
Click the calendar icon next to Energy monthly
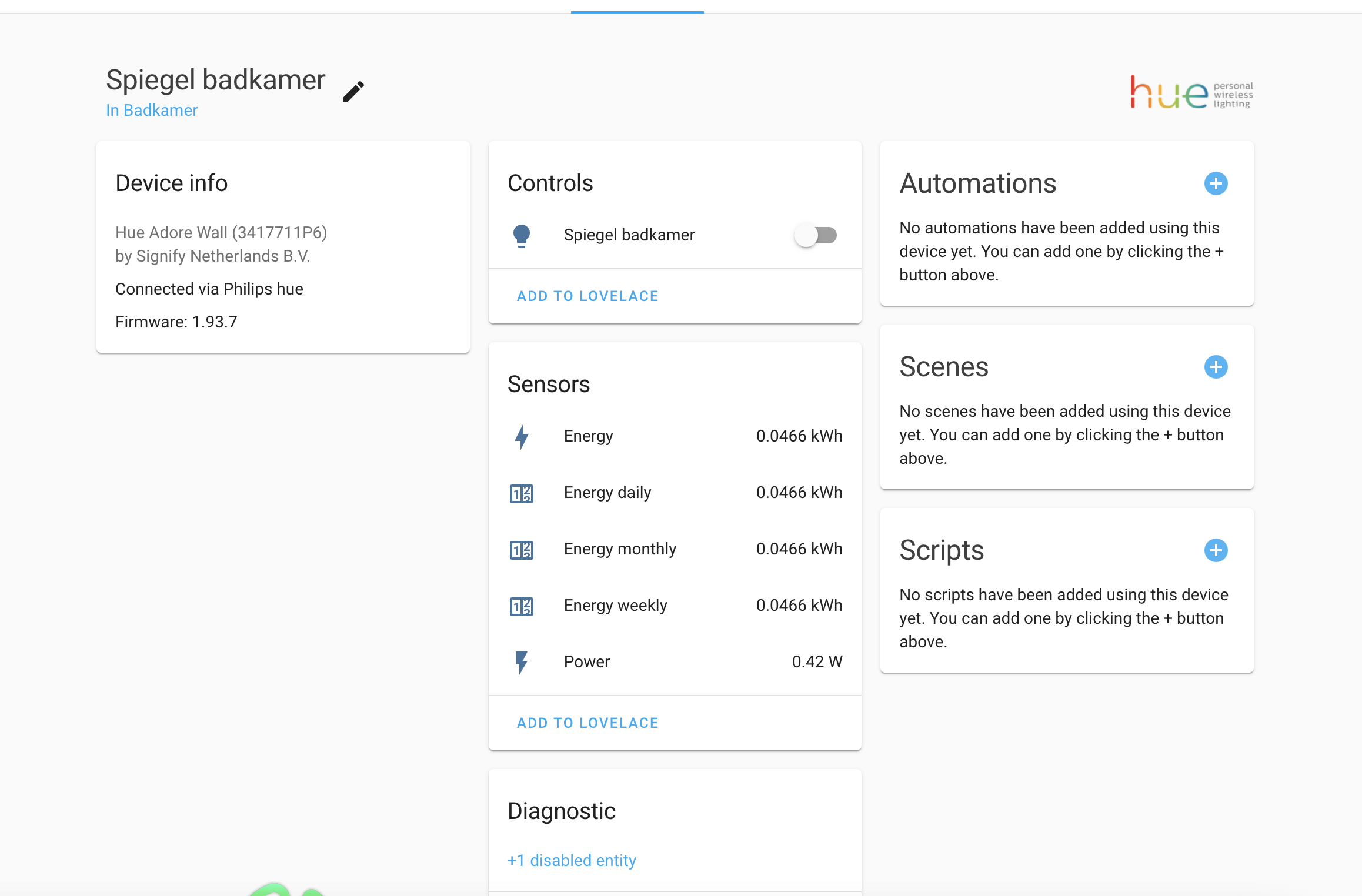(x=521, y=549)
